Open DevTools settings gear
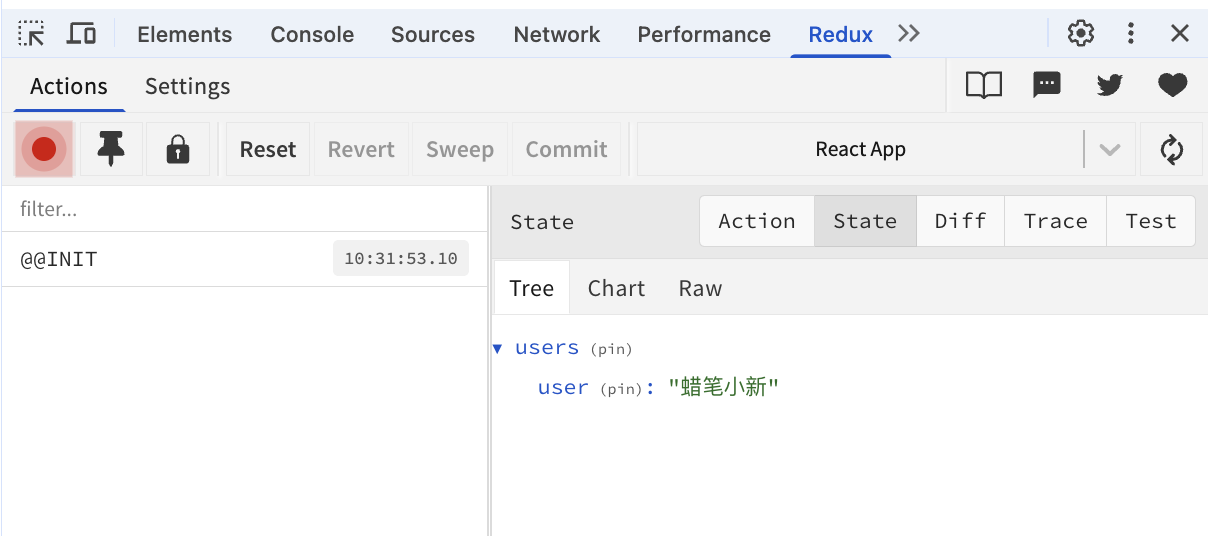The width and height of the screenshot is (1208, 536). tap(1080, 34)
